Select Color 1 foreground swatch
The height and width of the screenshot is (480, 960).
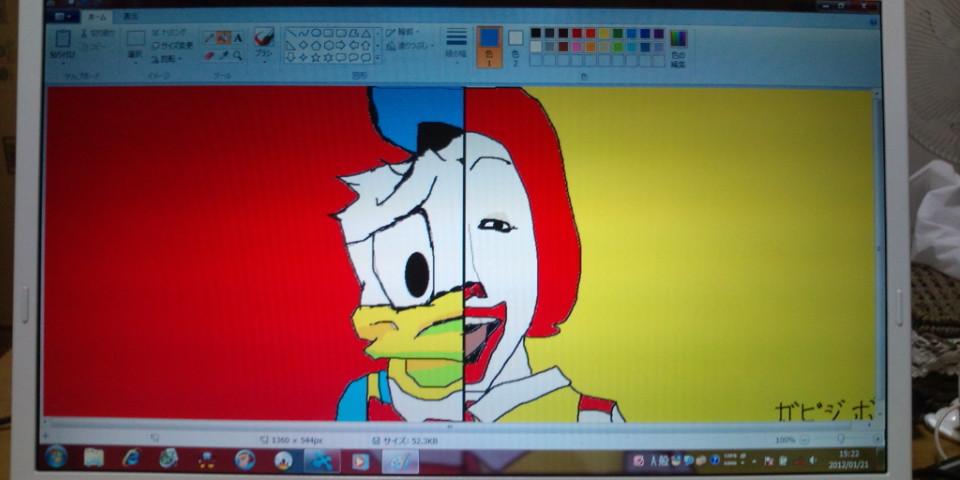(489, 47)
